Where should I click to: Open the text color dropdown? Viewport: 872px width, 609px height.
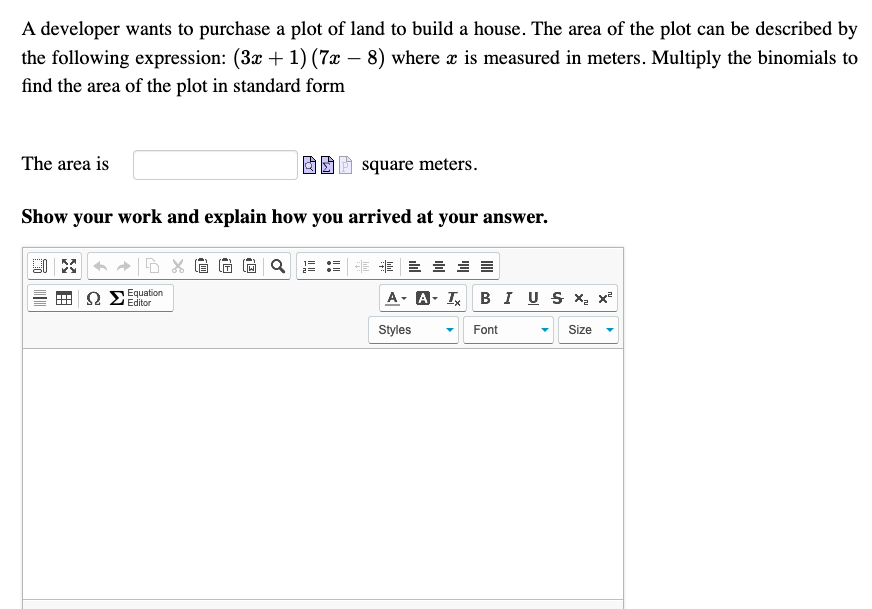pos(396,299)
